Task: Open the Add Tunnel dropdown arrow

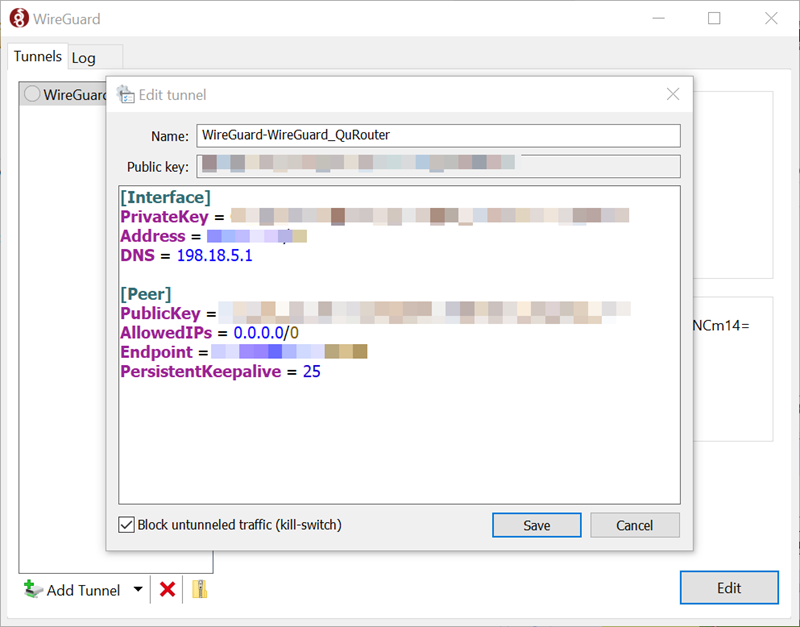Action: 138,590
